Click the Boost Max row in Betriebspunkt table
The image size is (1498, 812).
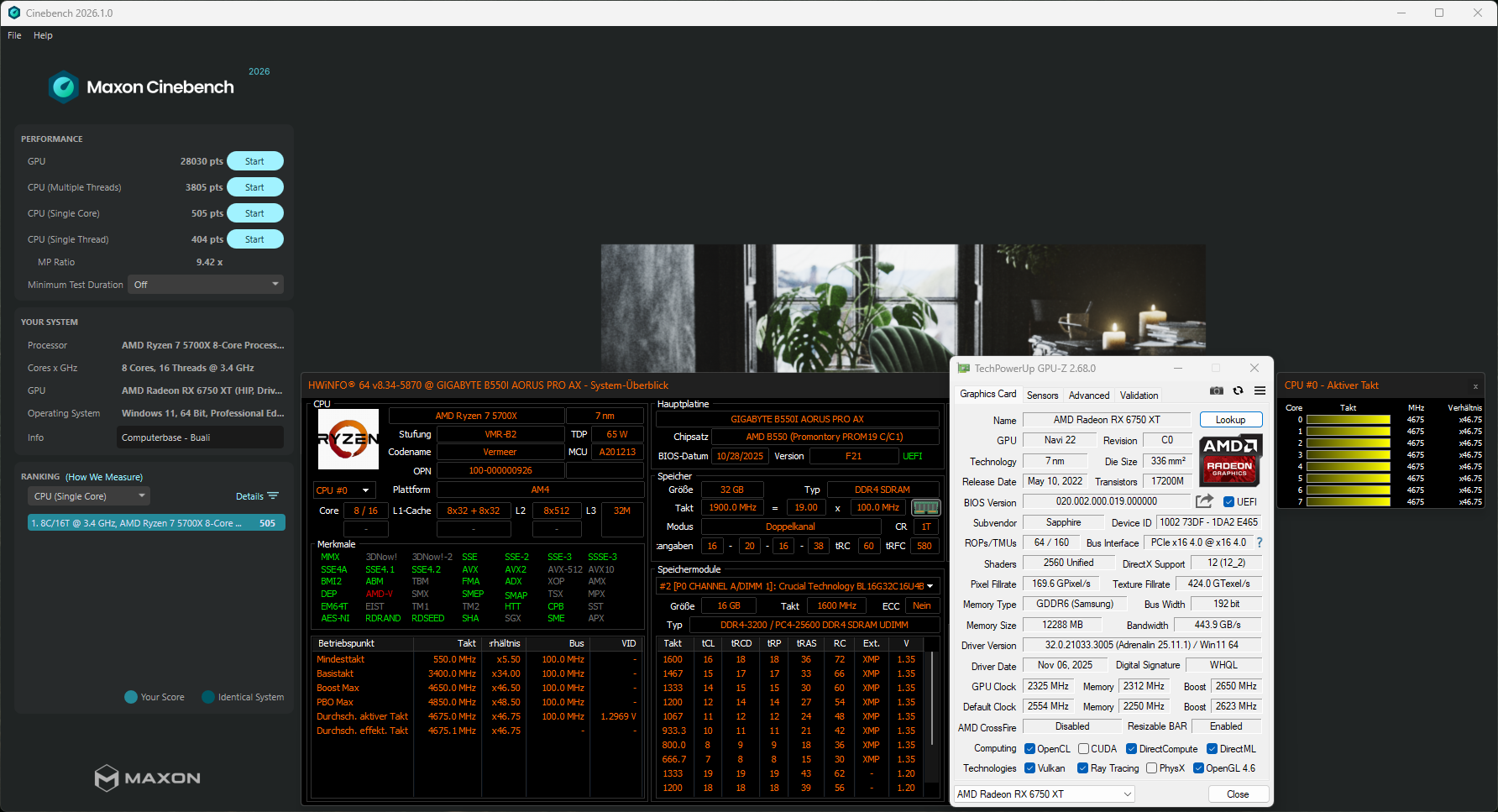click(x=476, y=688)
